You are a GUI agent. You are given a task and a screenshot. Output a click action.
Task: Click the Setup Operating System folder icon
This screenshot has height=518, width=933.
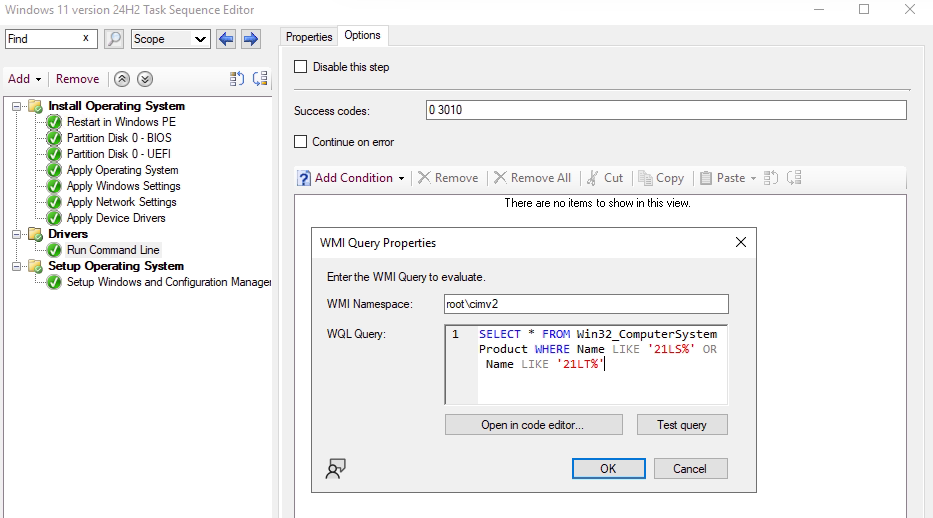(36, 266)
